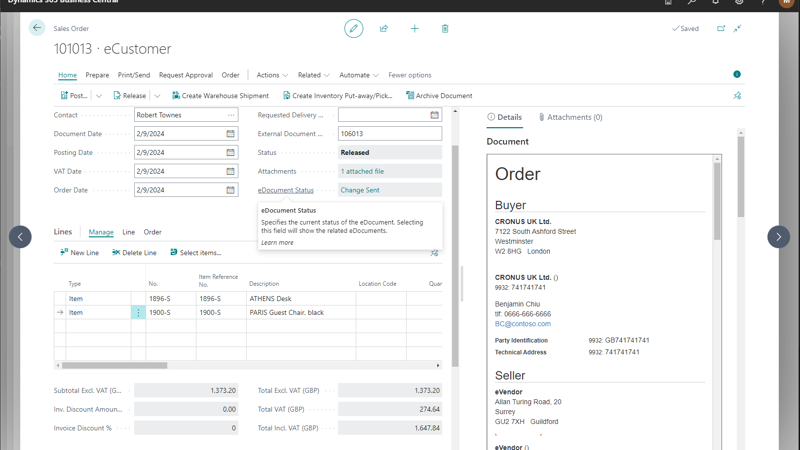Open Document Date calendar picker
The width and height of the screenshot is (800, 450).
coord(230,134)
